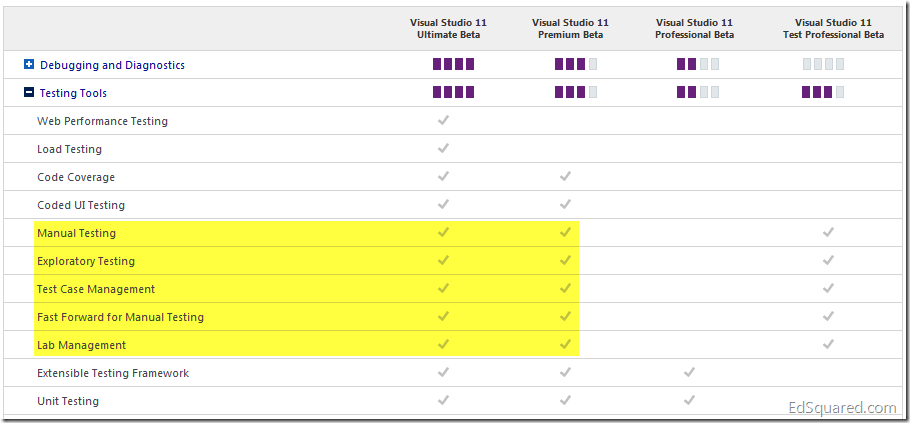The image size is (910, 423).
Task: Click Professional rating bar for Debugging and Diagnostics
Action: pos(698,64)
